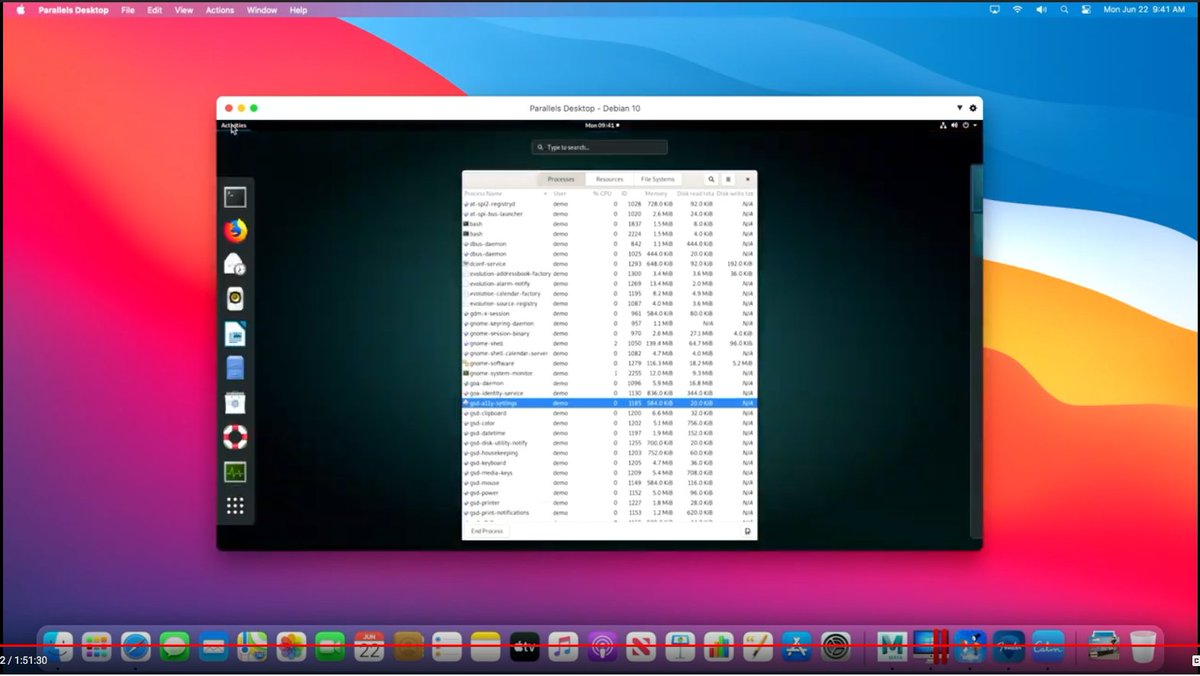Click the search icon in System Monitor
The width and height of the screenshot is (1200, 676).
coord(712,179)
